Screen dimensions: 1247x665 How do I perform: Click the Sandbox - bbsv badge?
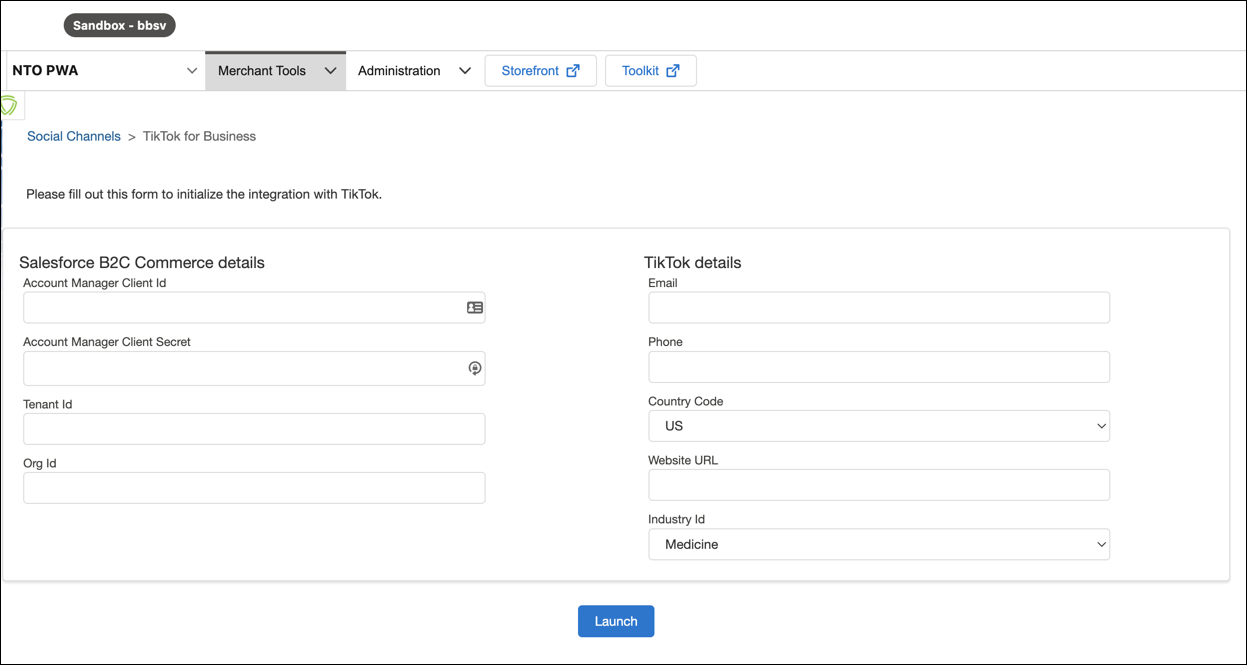(x=120, y=25)
